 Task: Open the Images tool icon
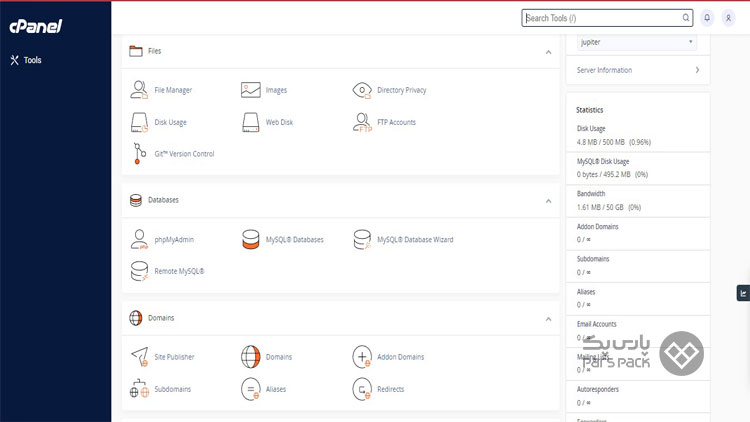pyautogui.click(x=251, y=90)
